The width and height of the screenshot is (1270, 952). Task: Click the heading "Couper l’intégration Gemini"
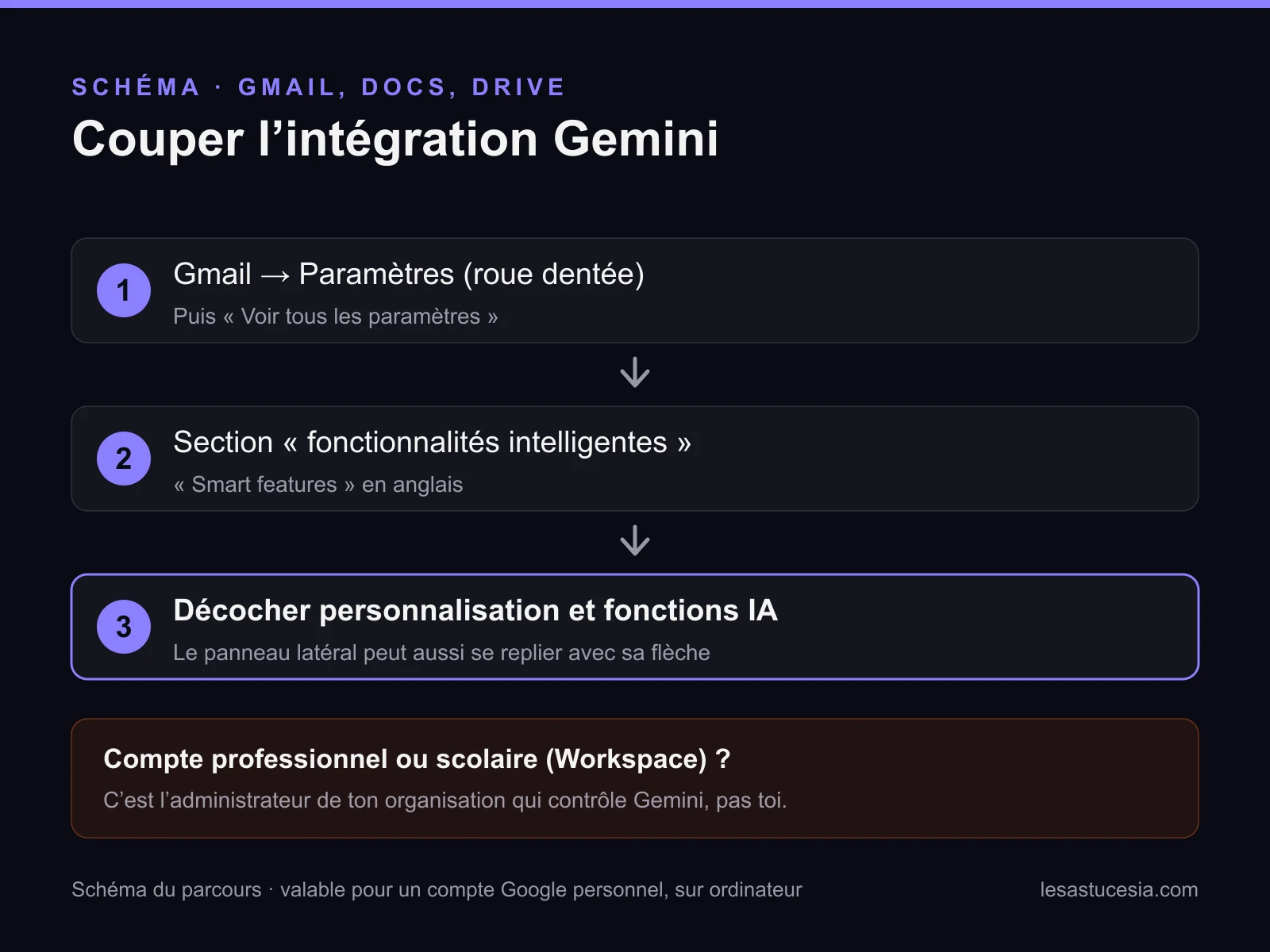(395, 140)
